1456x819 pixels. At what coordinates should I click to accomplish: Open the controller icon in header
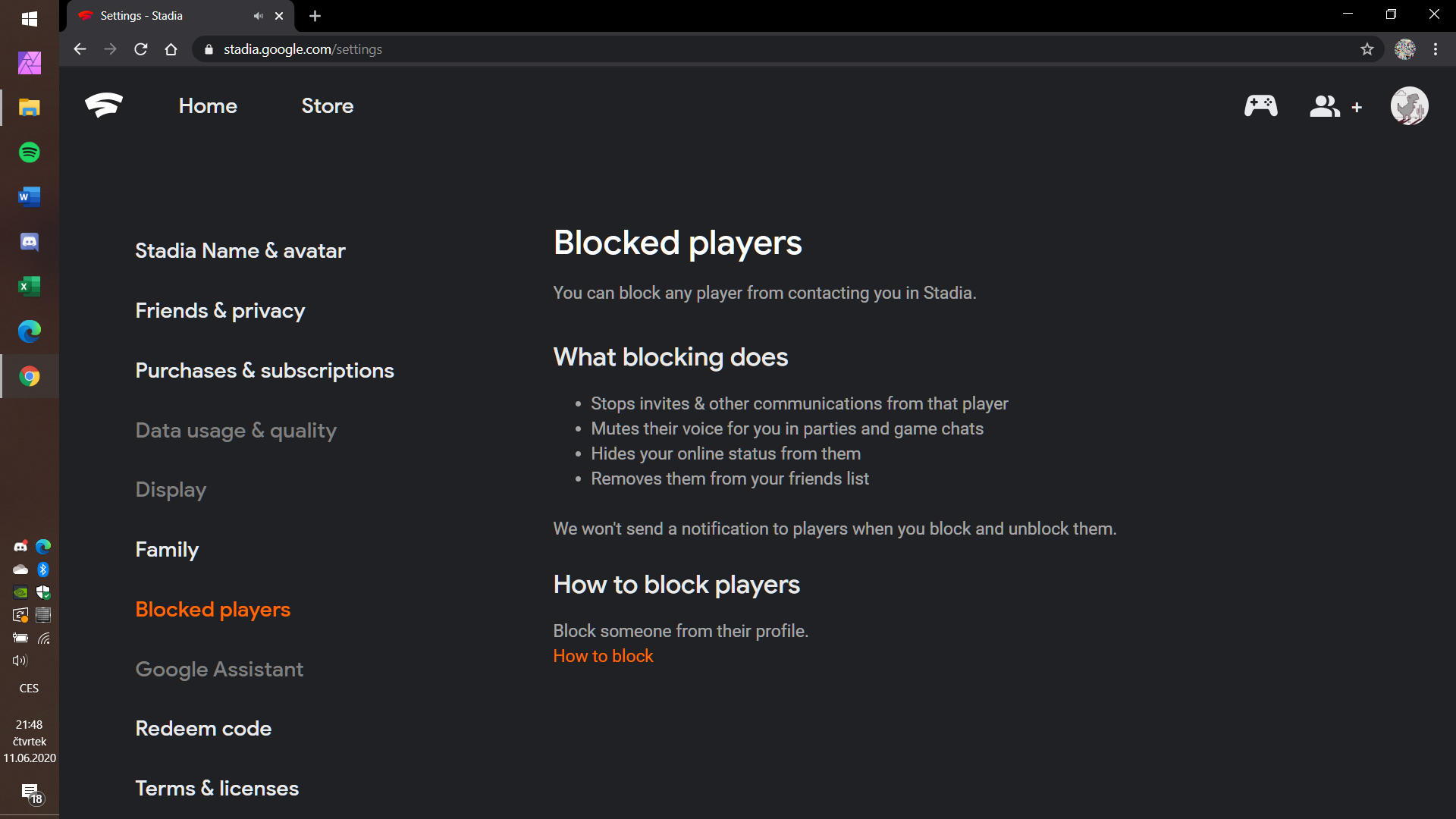click(x=1260, y=105)
